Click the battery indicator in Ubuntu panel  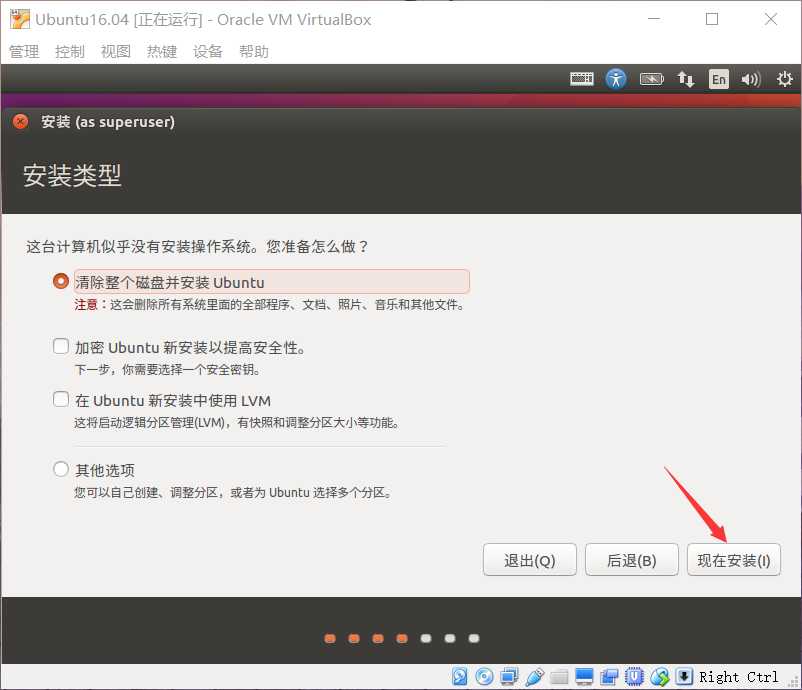pyautogui.click(x=652, y=79)
